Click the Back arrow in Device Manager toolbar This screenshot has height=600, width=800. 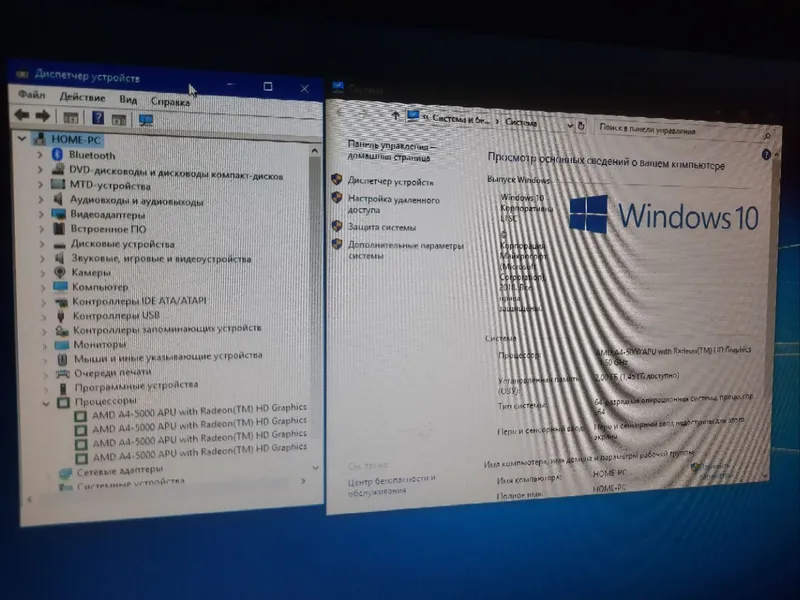(21, 115)
